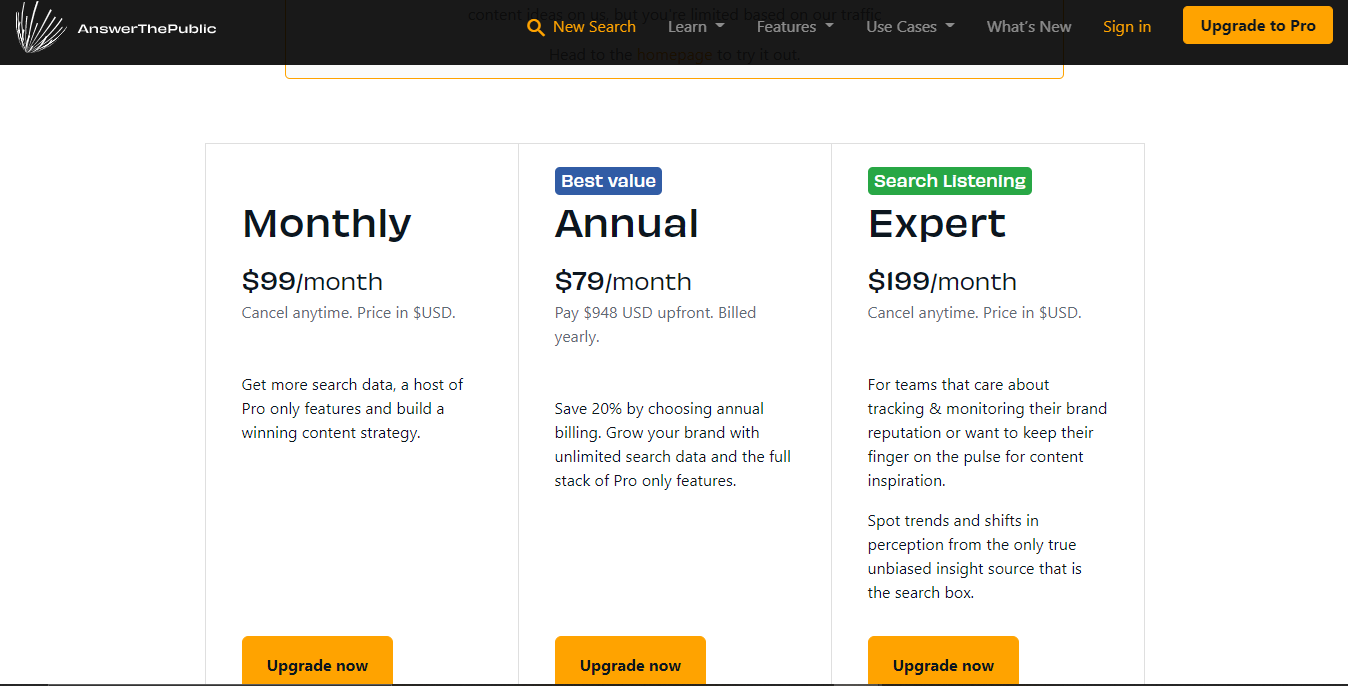Click the $199/month price text
Screen dimensions: 1348x686
point(942,281)
